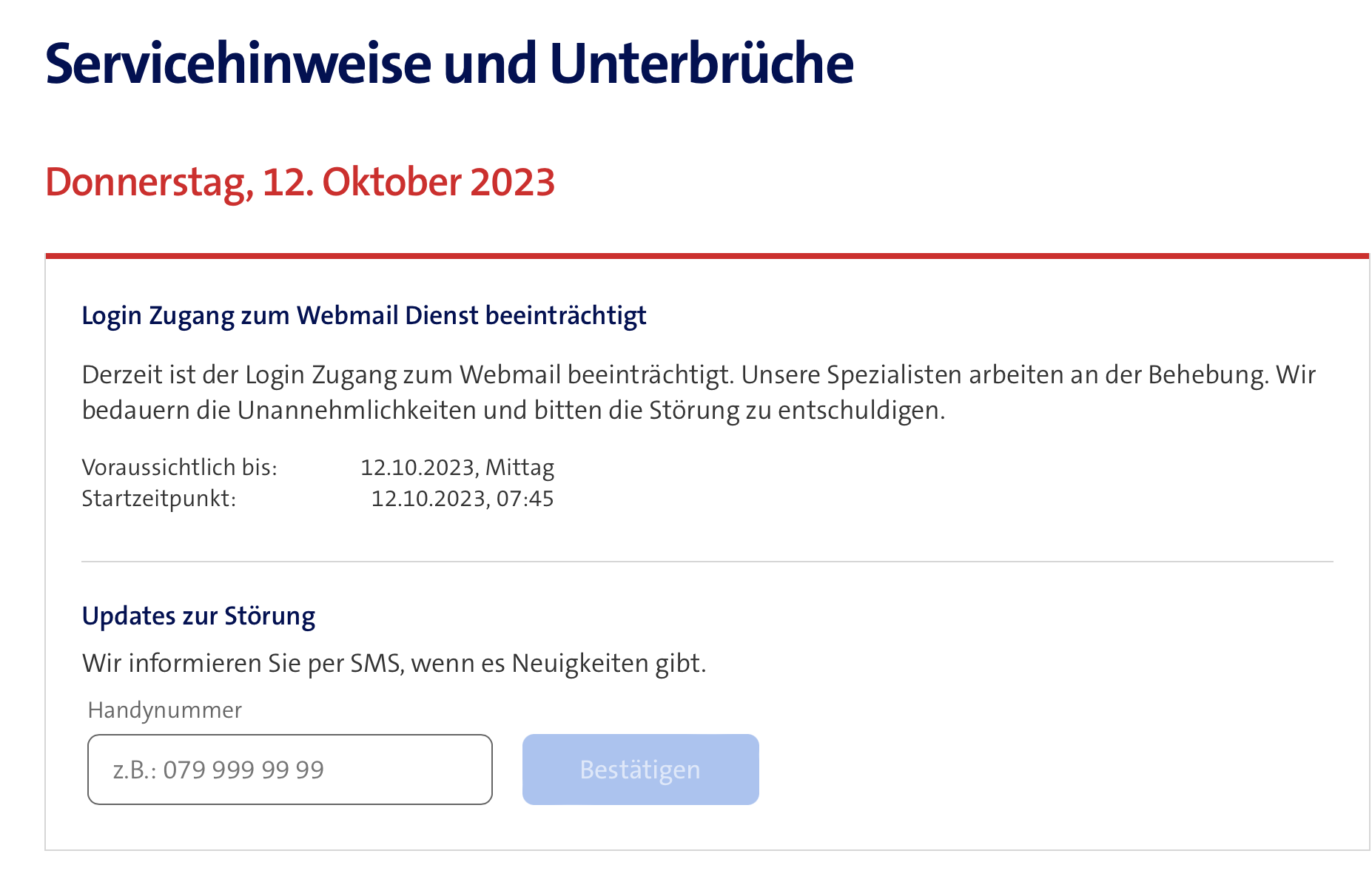Click the year '2023' in the red date heading
This screenshot has width=1372, height=882.
512,183
